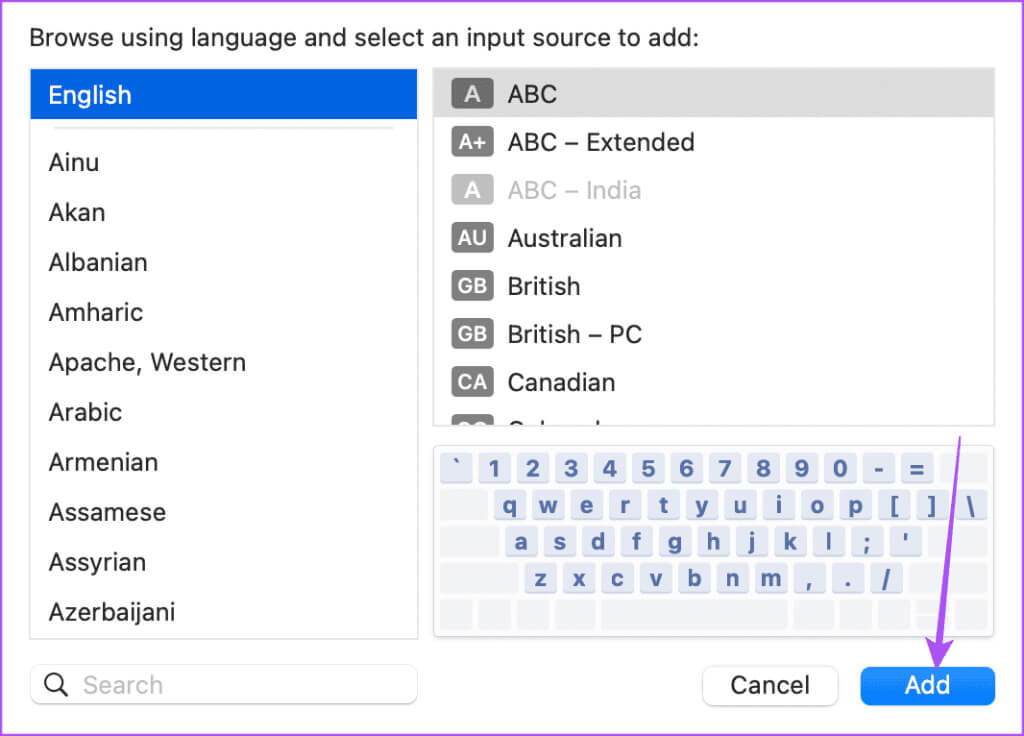Choose Albanian from the language list
This screenshot has height=736, width=1024.
(223, 262)
